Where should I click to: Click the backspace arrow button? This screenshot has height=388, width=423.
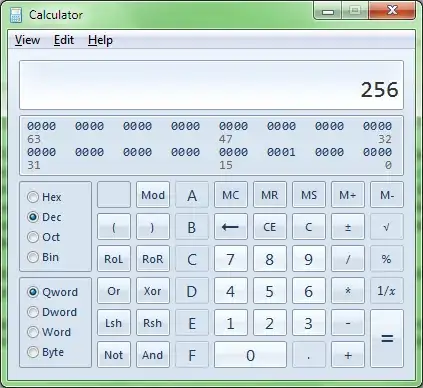click(x=231, y=227)
